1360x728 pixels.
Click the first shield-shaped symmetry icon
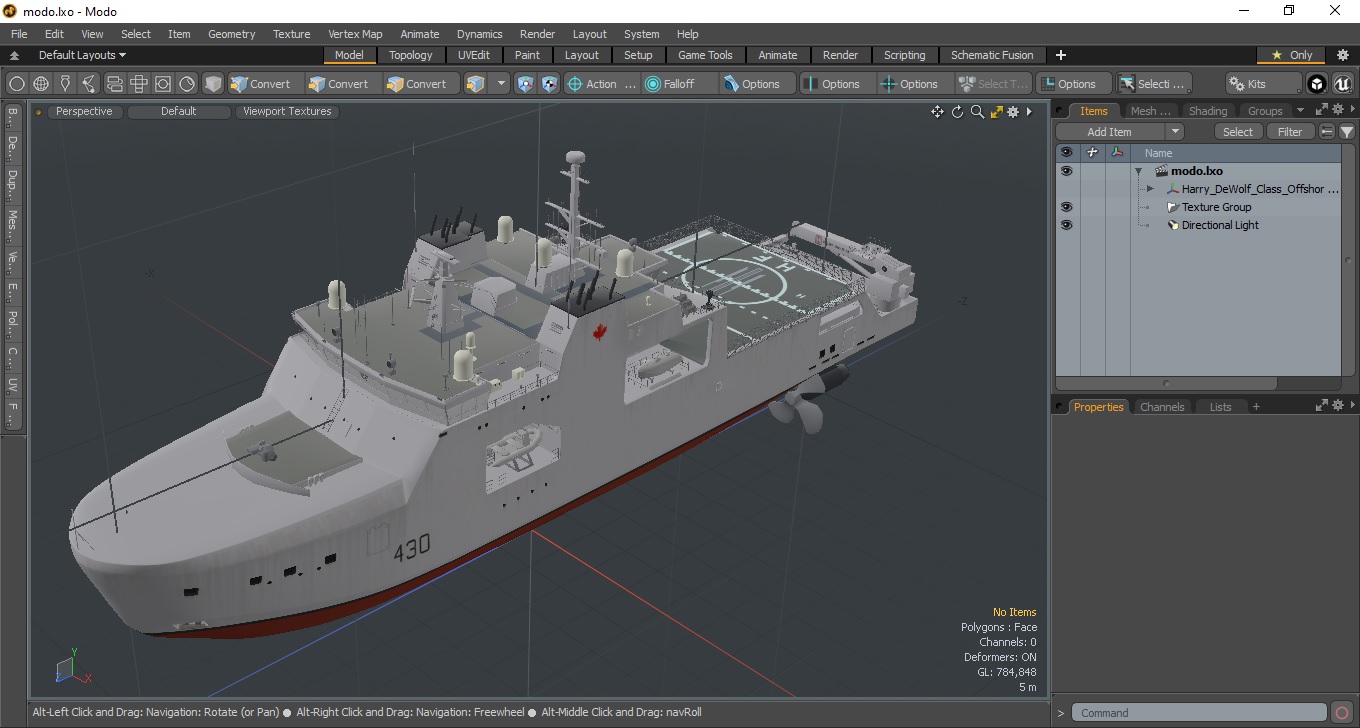(x=525, y=84)
